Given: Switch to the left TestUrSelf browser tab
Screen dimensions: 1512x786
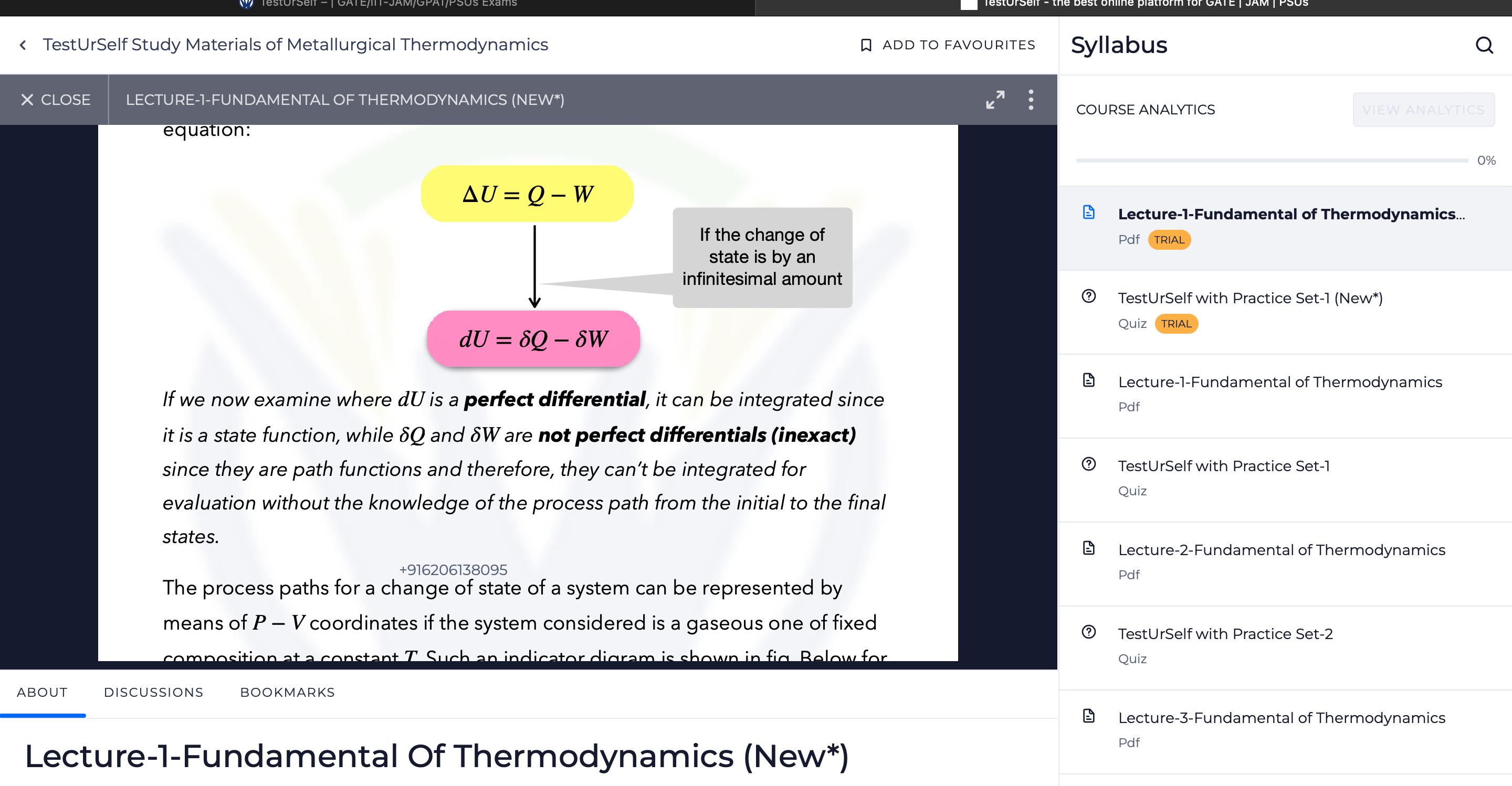Looking at the screenshot, I should click(377, 5).
